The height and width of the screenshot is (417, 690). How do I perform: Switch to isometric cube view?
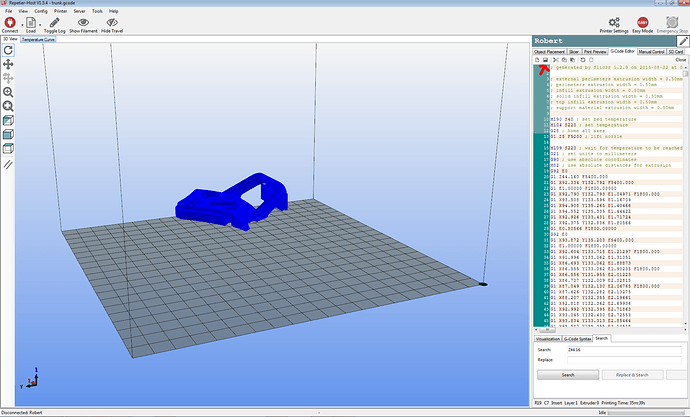[8, 120]
